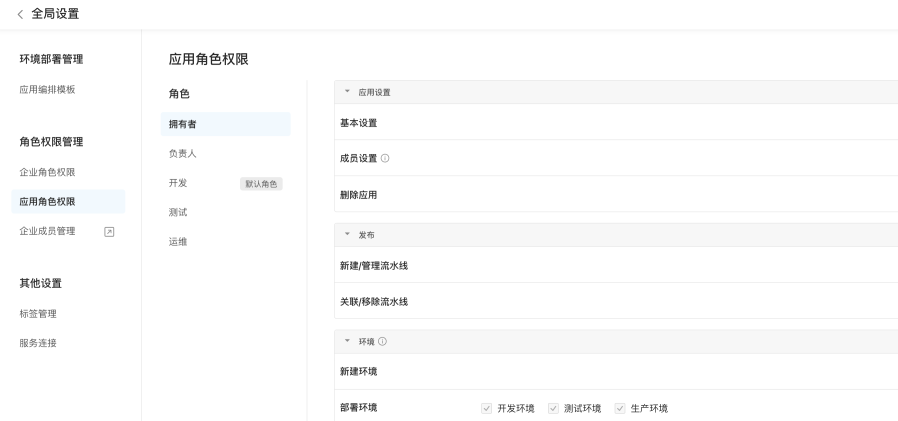The height and width of the screenshot is (421, 898).
Task: Toggle the 开发环境 checkbox
Action: [x=487, y=408]
